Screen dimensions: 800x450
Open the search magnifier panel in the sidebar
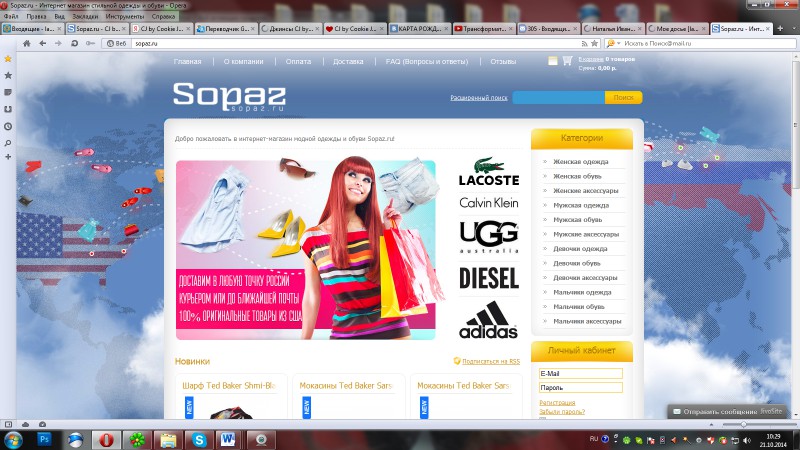click(8, 143)
